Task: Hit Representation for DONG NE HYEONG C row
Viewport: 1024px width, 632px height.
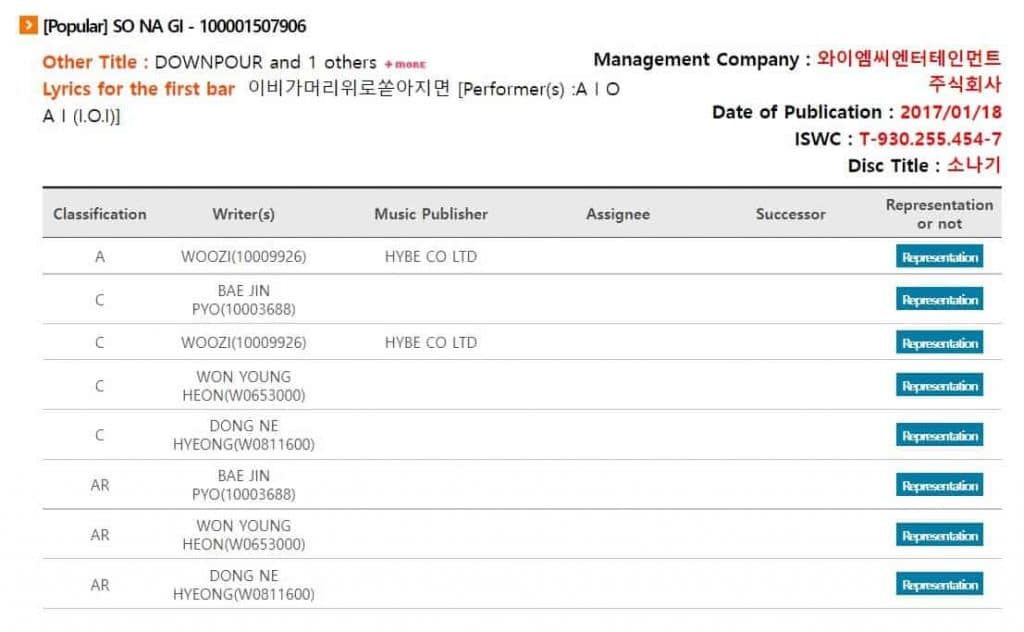Action: tap(939, 436)
